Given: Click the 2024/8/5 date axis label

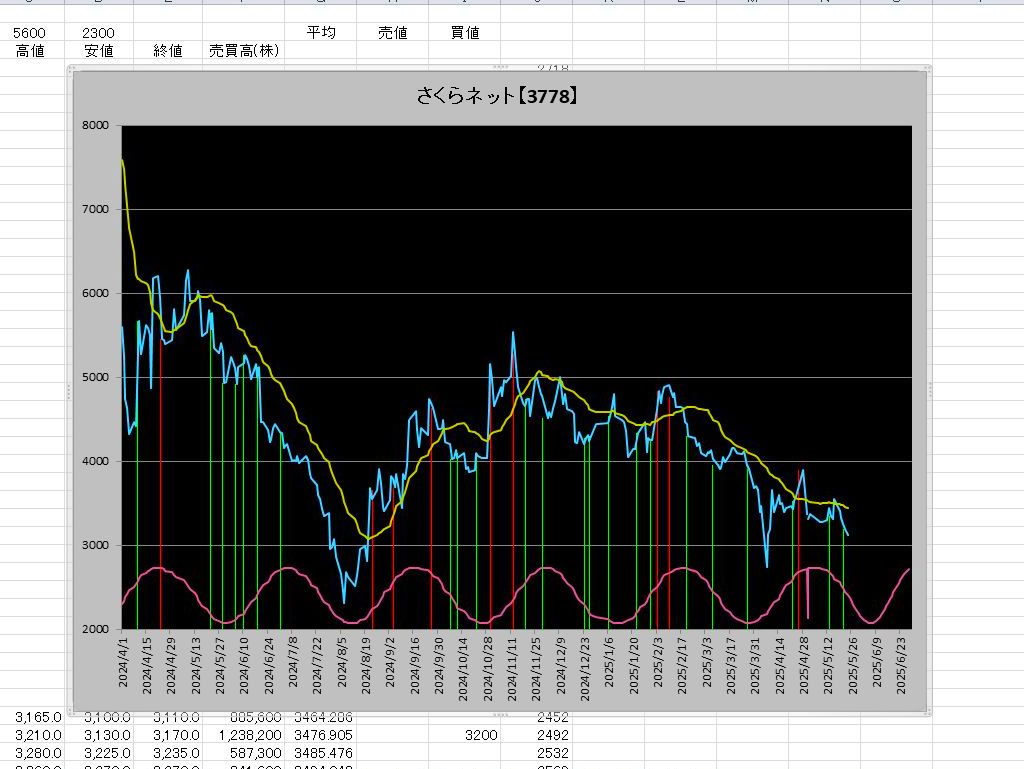Looking at the screenshot, I should tap(342, 662).
